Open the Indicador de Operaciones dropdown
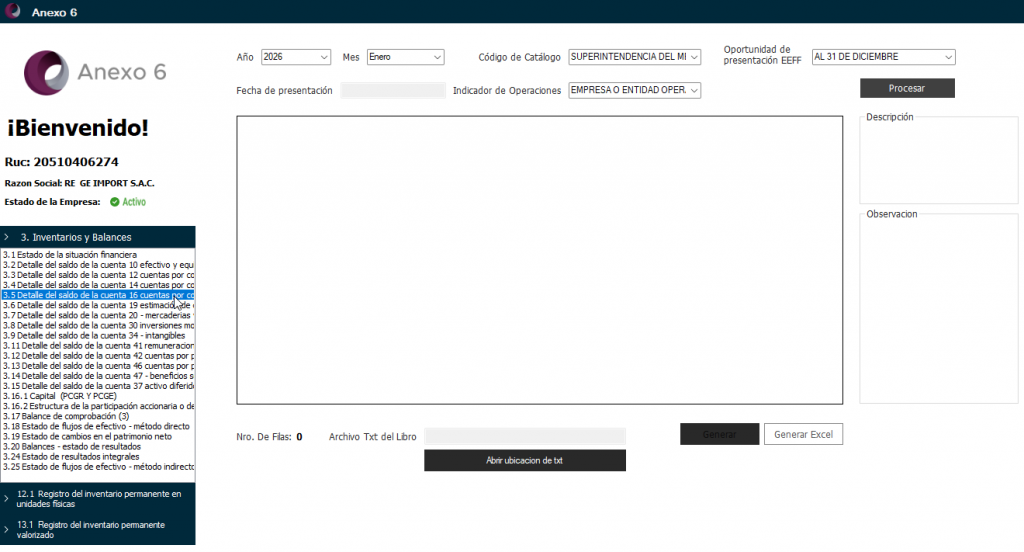This screenshot has height=552, width=1024. coord(635,90)
